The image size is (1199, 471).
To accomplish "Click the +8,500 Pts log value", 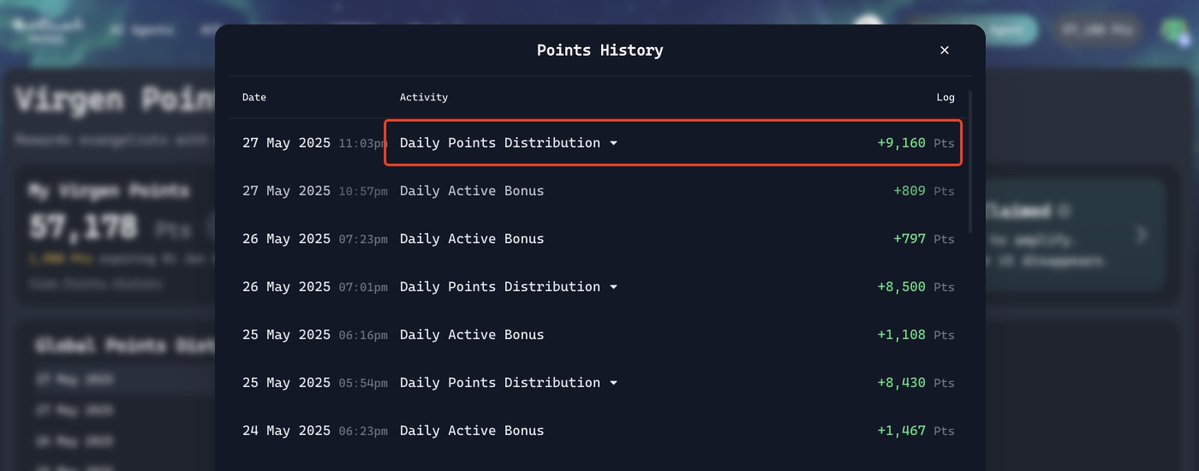I will click(915, 287).
